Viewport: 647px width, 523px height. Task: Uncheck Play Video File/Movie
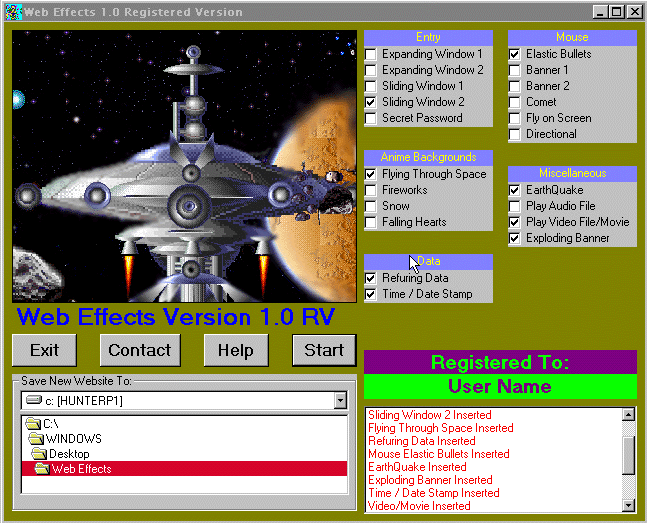(x=514, y=222)
